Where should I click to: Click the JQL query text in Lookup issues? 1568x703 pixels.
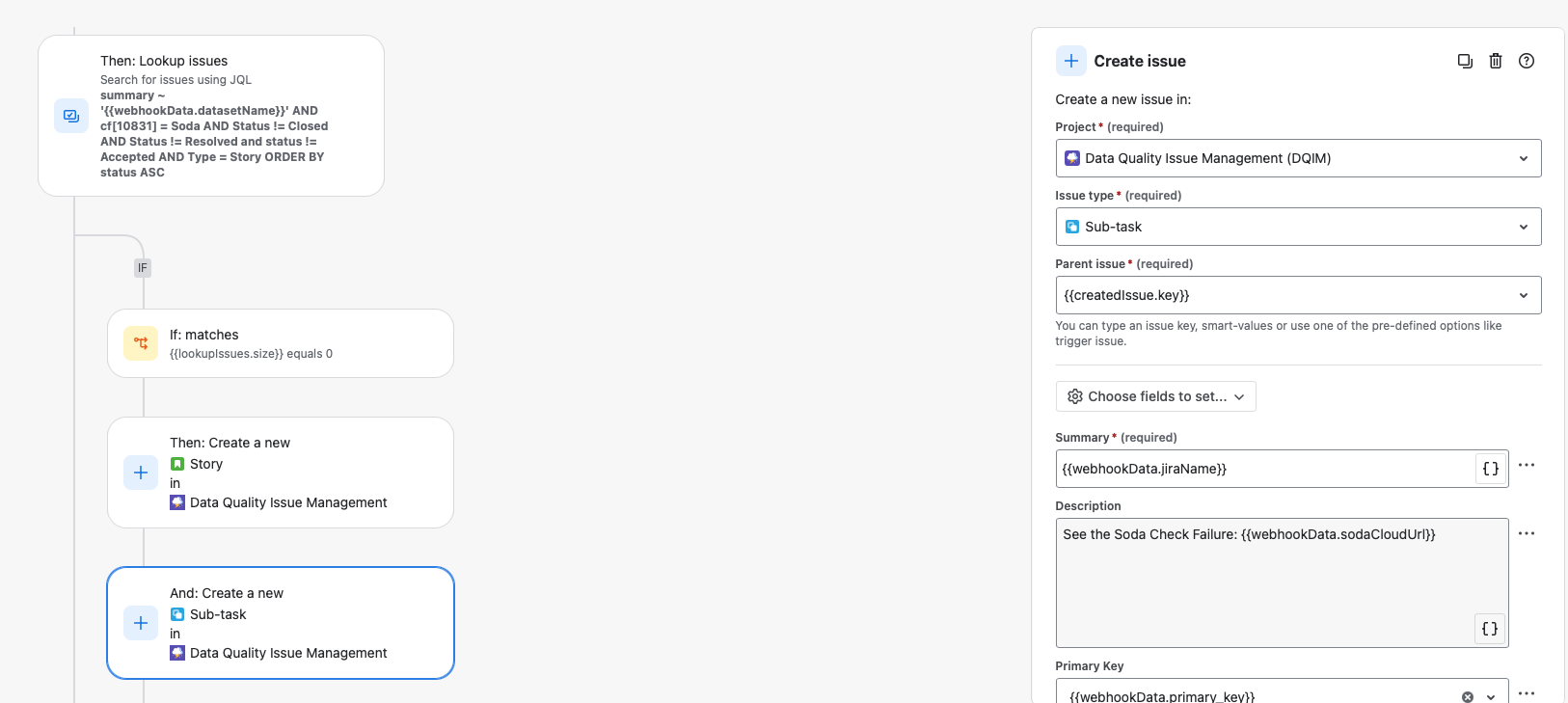214,134
